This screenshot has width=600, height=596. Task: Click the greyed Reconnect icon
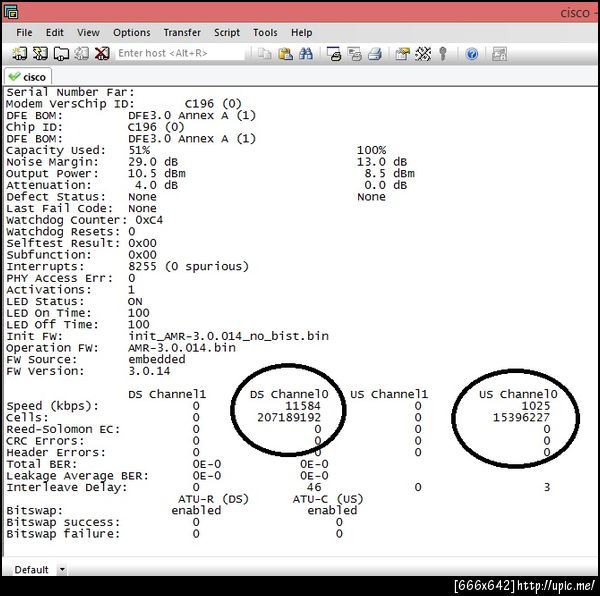coord(82,54)
